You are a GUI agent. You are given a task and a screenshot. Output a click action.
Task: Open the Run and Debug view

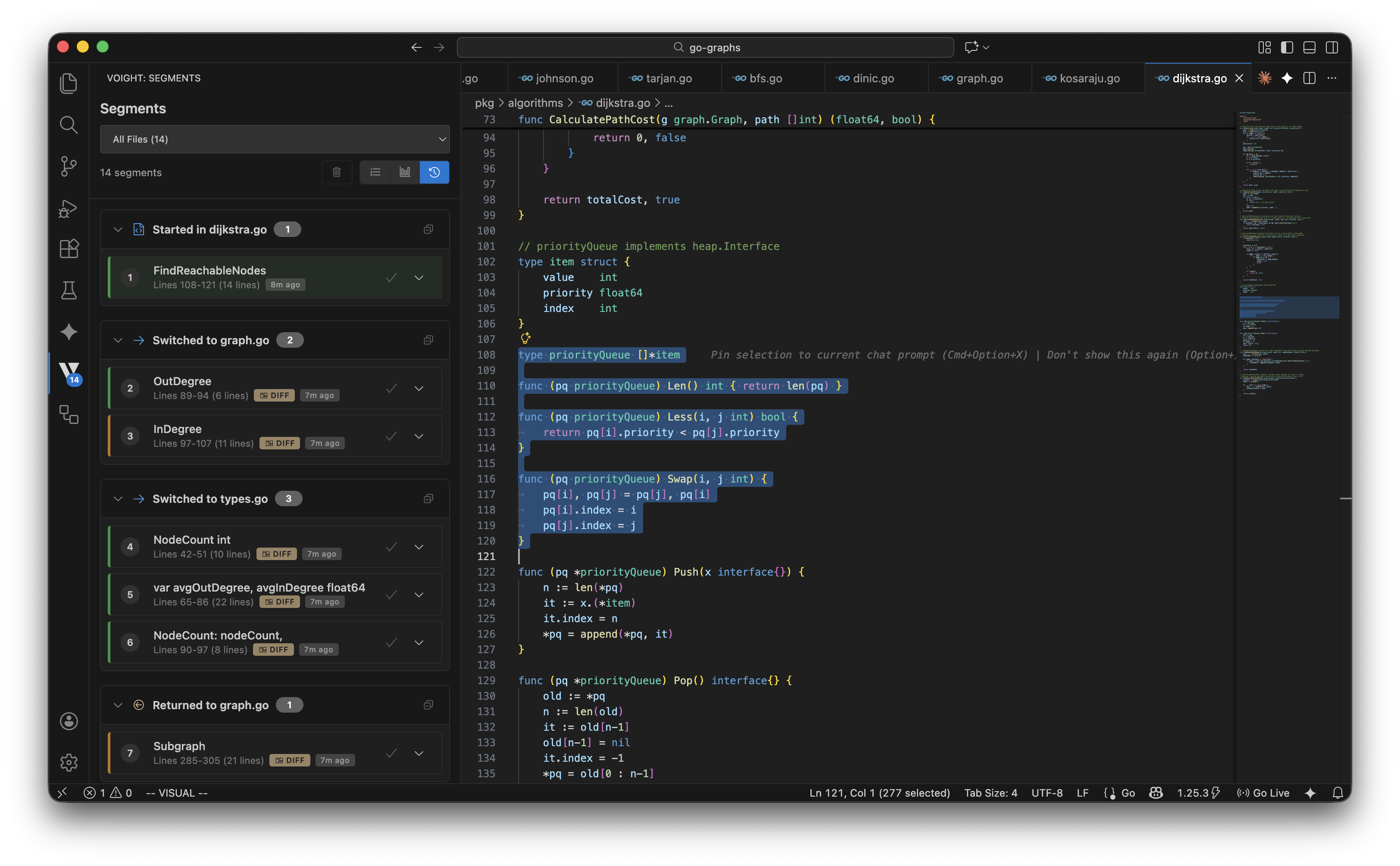pos(69,208)
